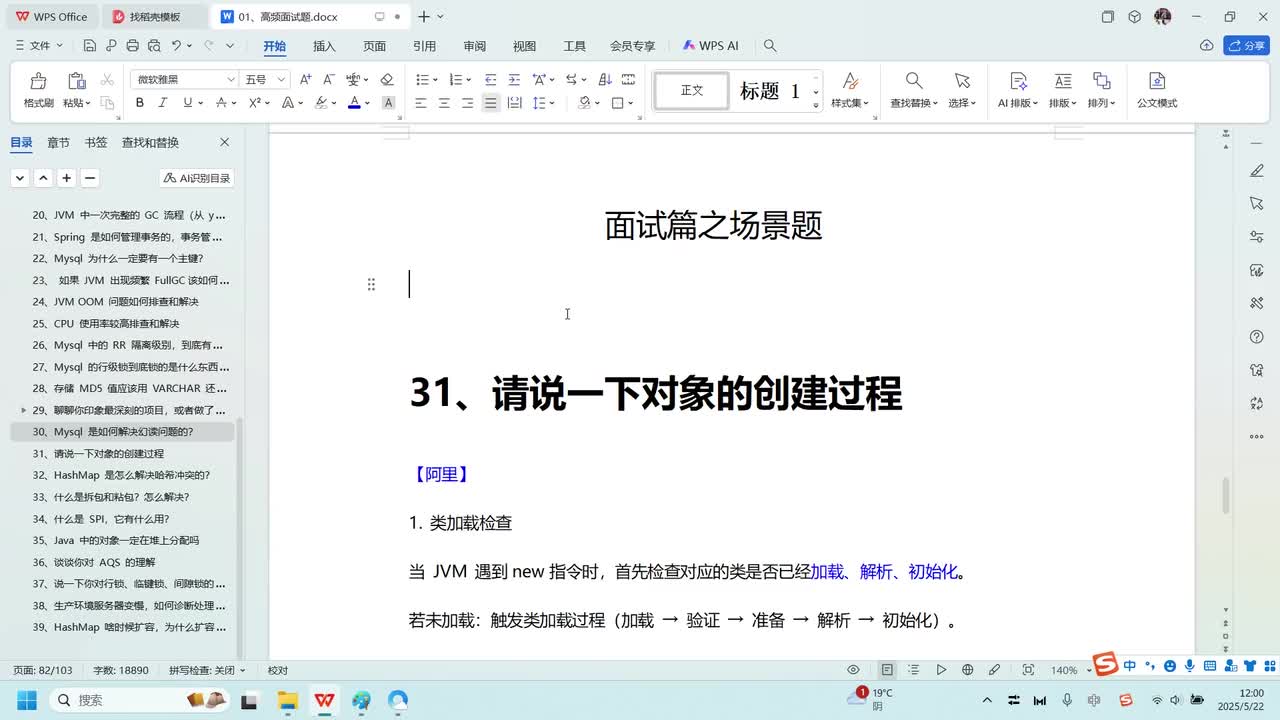Click the decrease font size icon
The height and width of the screenshot is (720, 1280).
(x=328, y=79)
